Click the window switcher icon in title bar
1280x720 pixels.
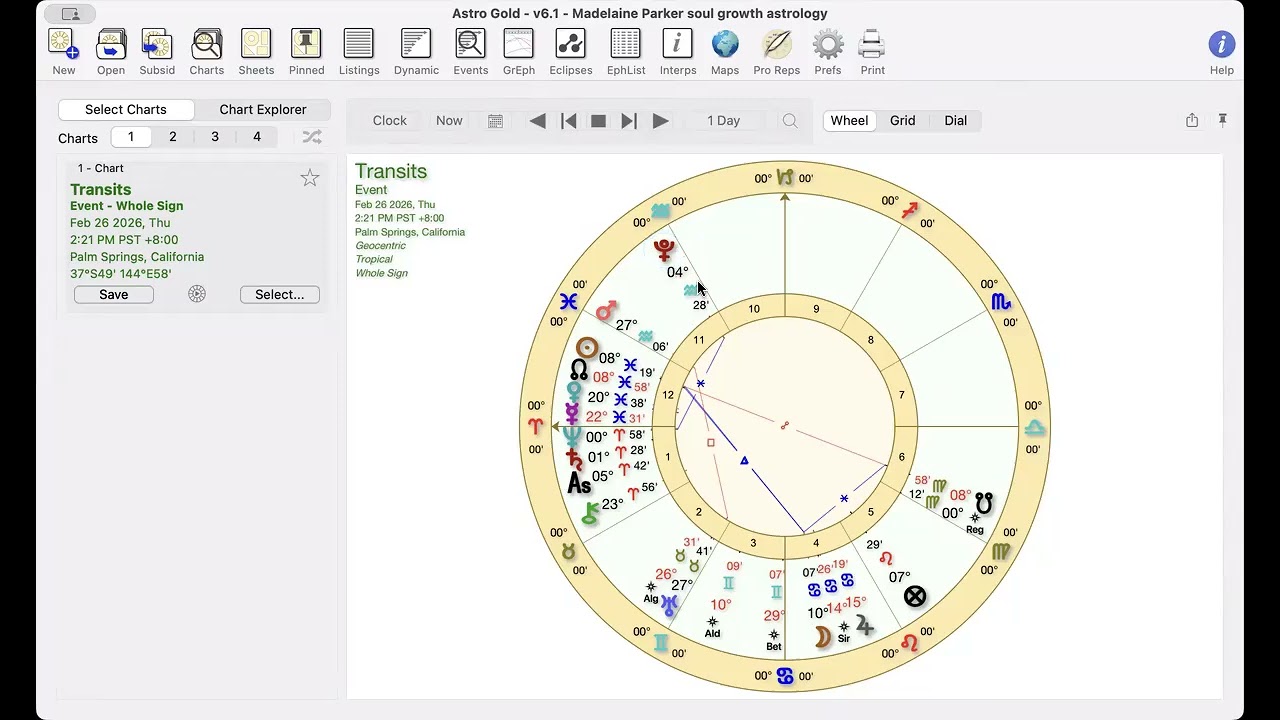pyautogui.click(x=70, y=14)
